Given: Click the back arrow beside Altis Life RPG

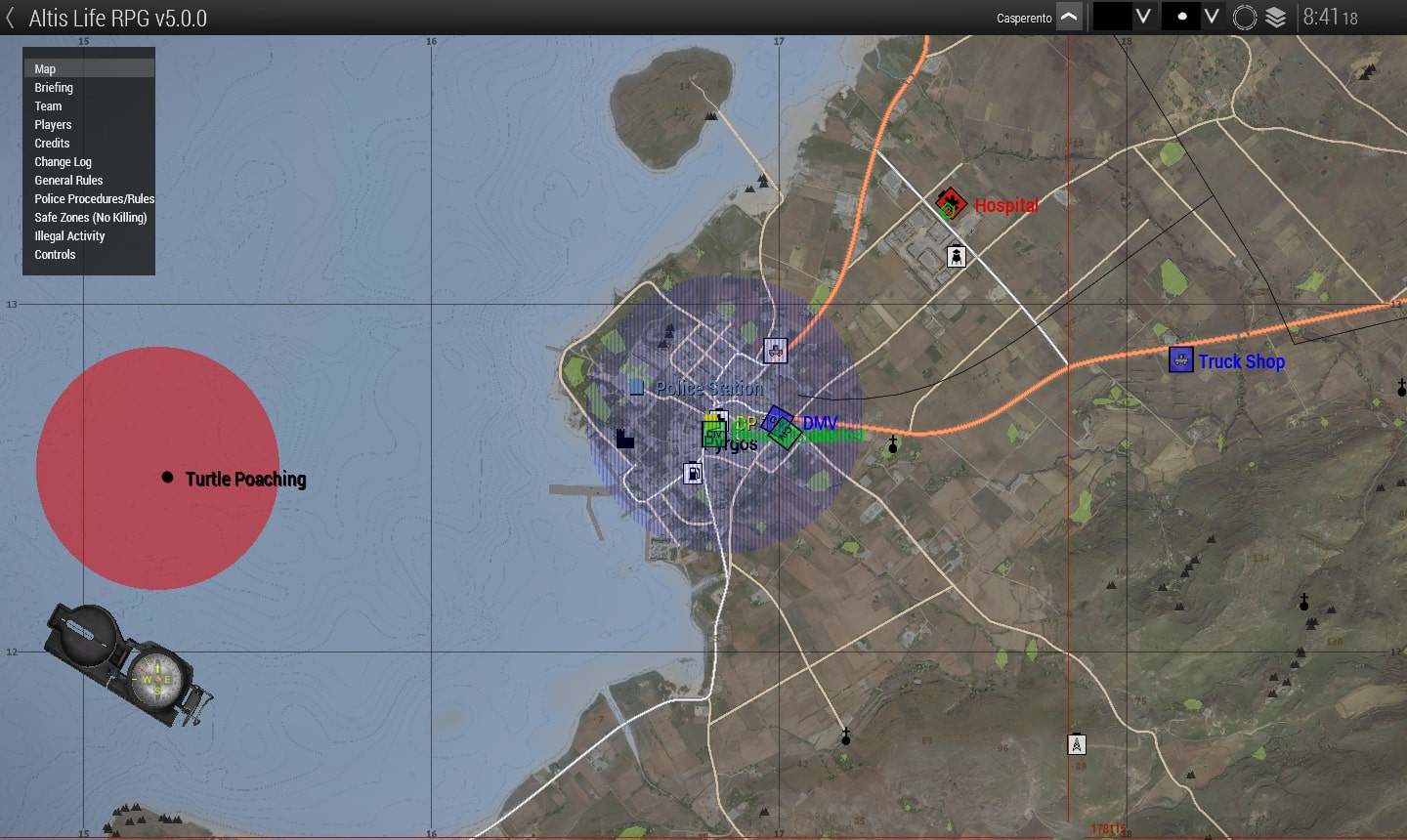Looking at the screenshot, I should coord(11,18).
